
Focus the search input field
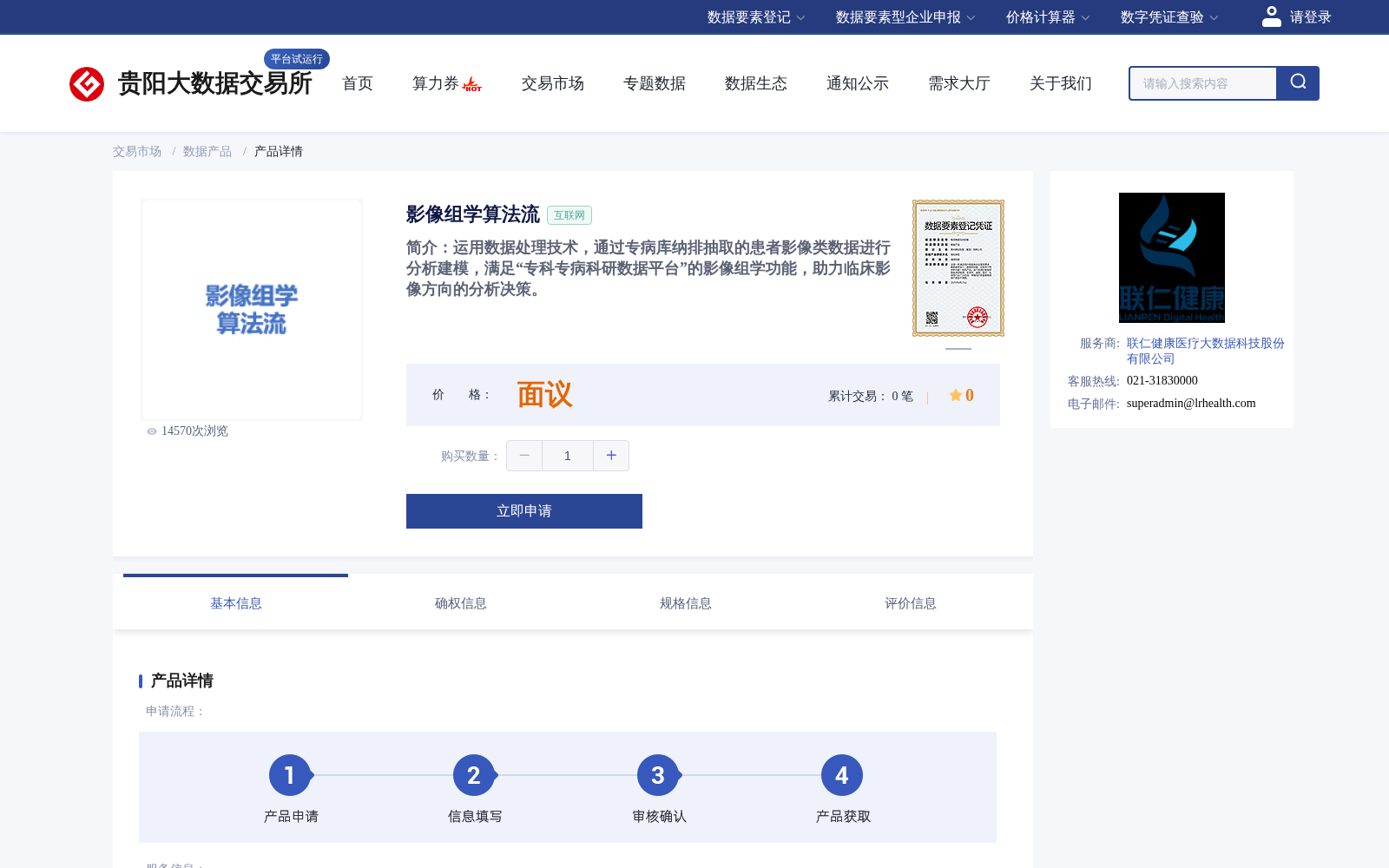point(1202,83)
